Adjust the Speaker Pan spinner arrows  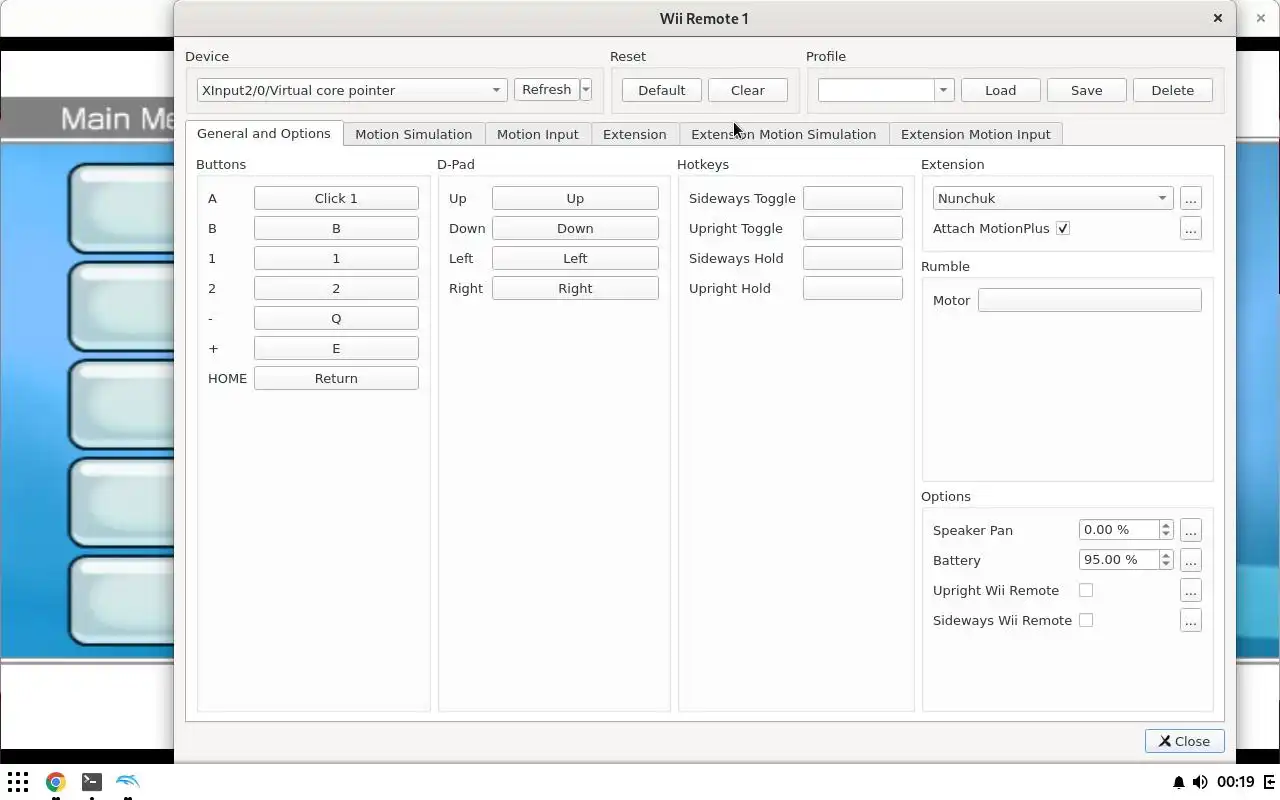(1166, 530)
